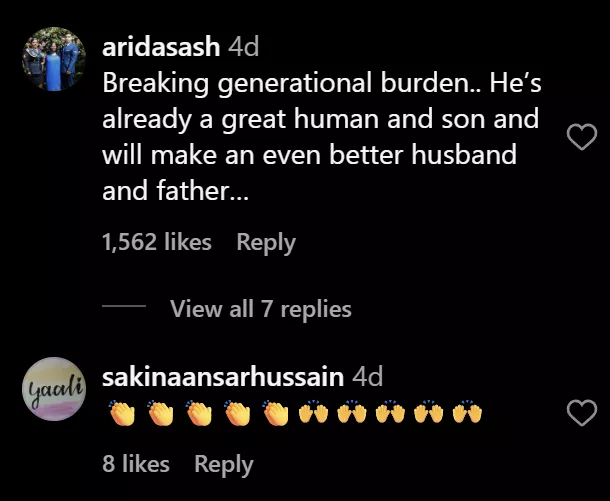This screenshot has height=501, width=610.
Task: Show who liked via 8 likes
Action: [x=136, y=464]
